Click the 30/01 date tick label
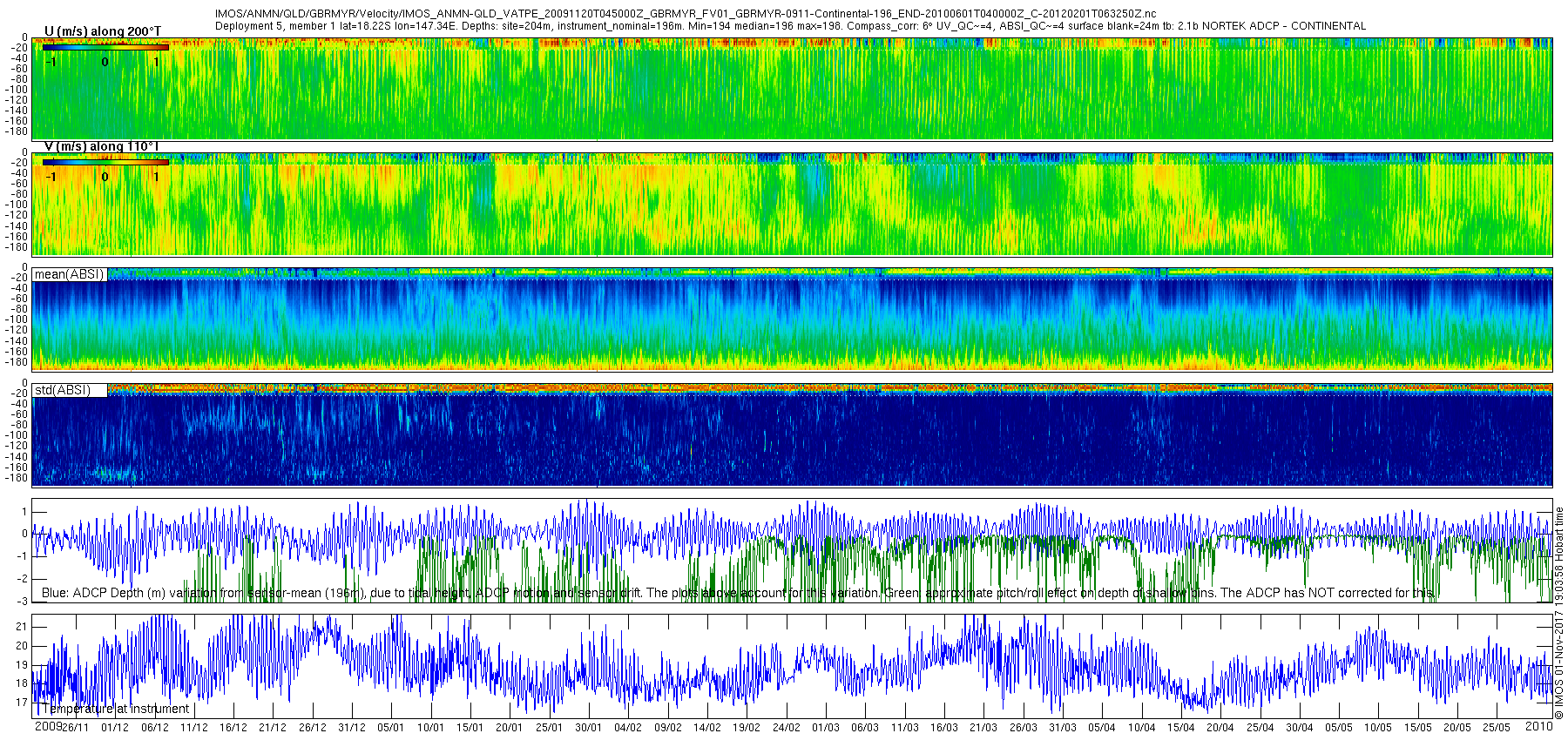1568x740 pixels. click(588, 728)
